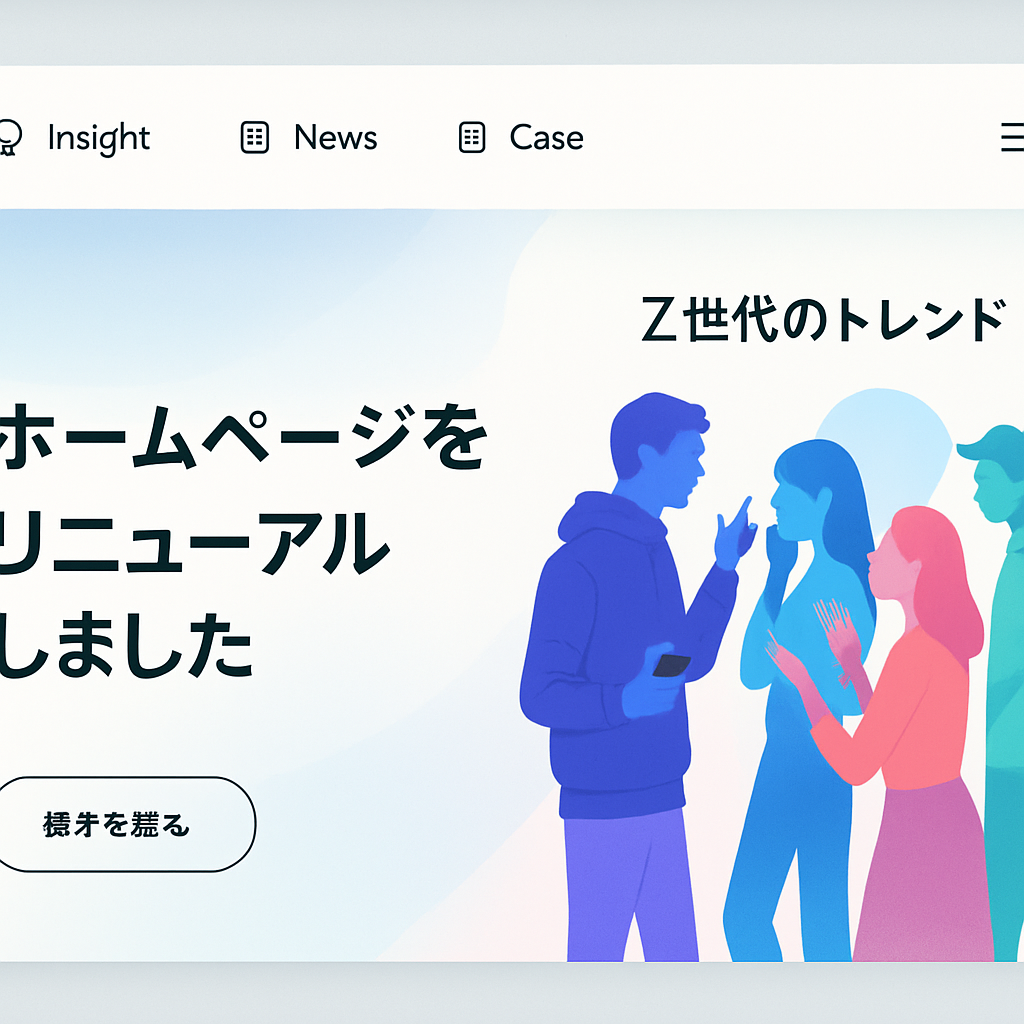Click the Z世代のトレンド heading
1024x1024 pixels.
(x=823, y=319)
